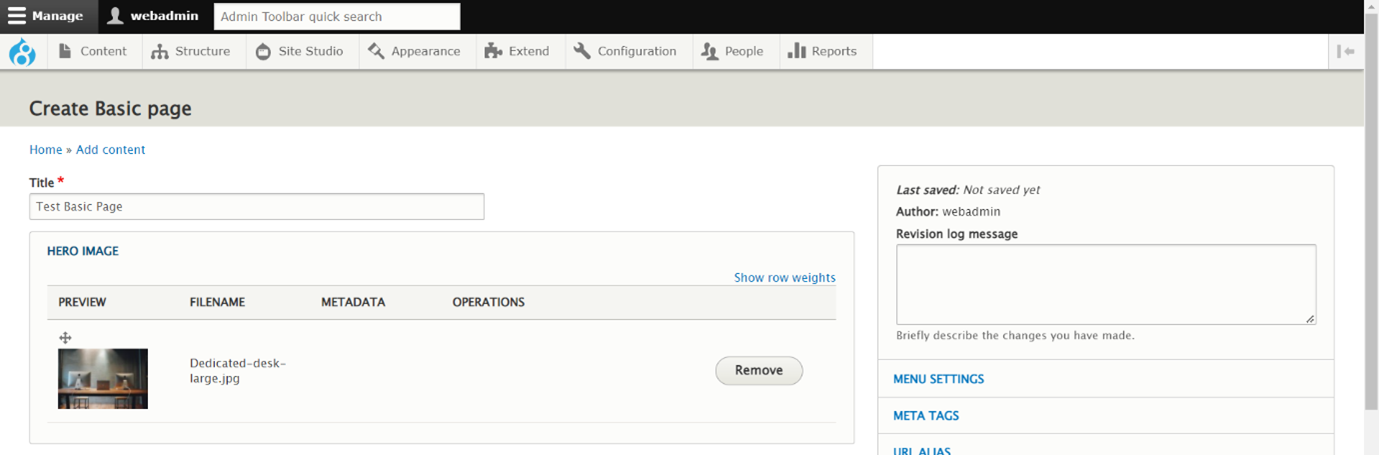This screenshot has height=455, width=1379.
Task: Open the Reports toolbar item
Action: pyautogui.click(x=822, y=52)
